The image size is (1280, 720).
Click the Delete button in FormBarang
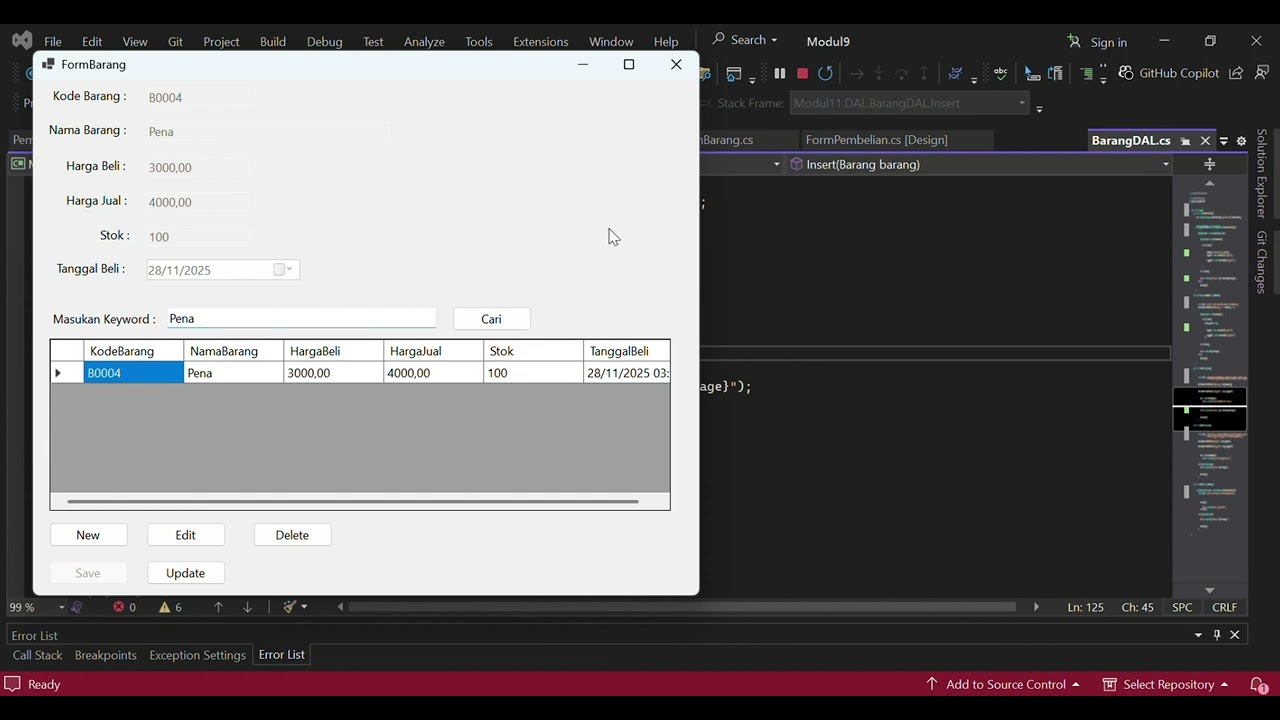point(292,535)
